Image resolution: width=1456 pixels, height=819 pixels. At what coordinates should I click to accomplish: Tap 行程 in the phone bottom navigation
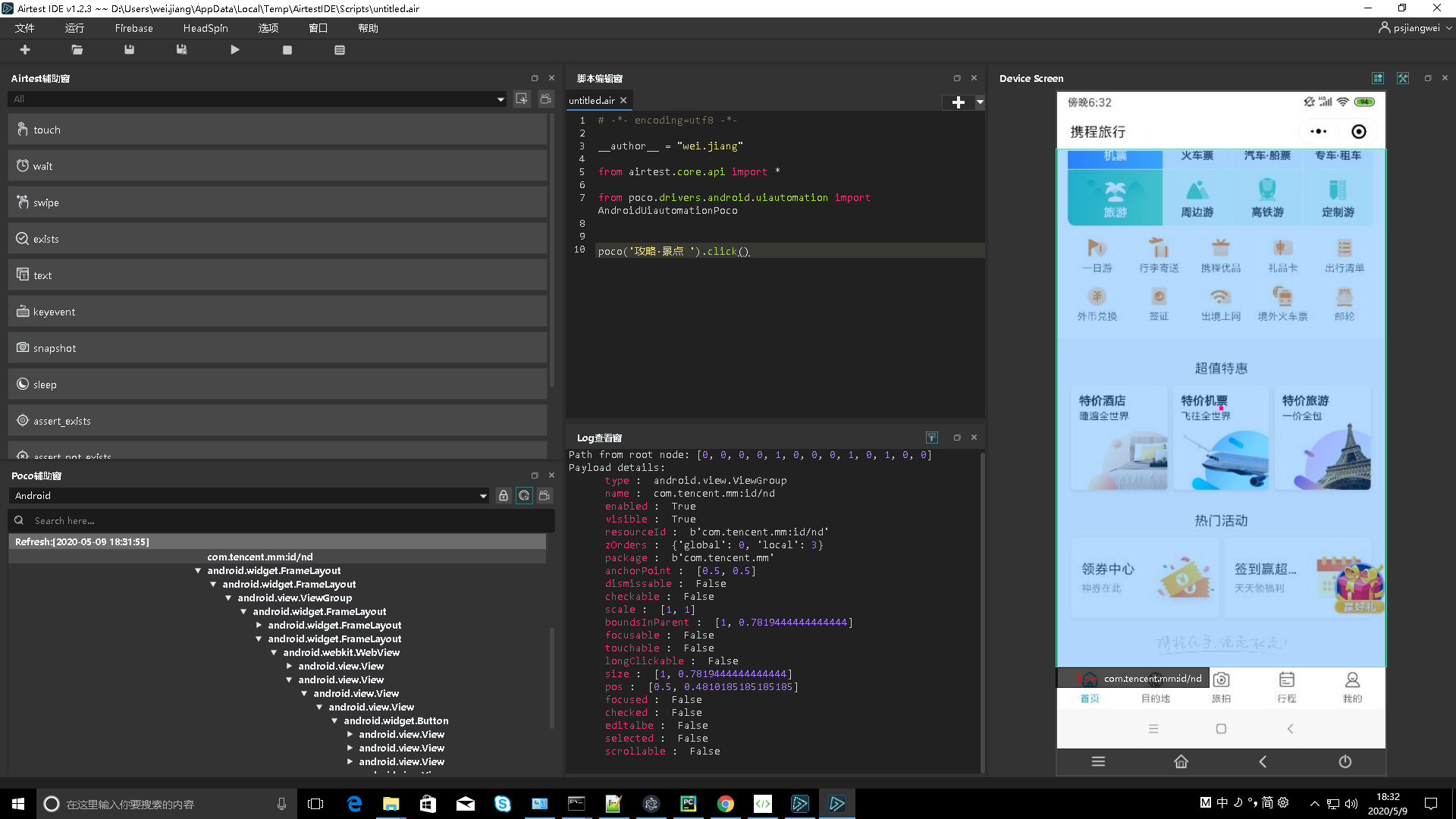coord(1287,688)
